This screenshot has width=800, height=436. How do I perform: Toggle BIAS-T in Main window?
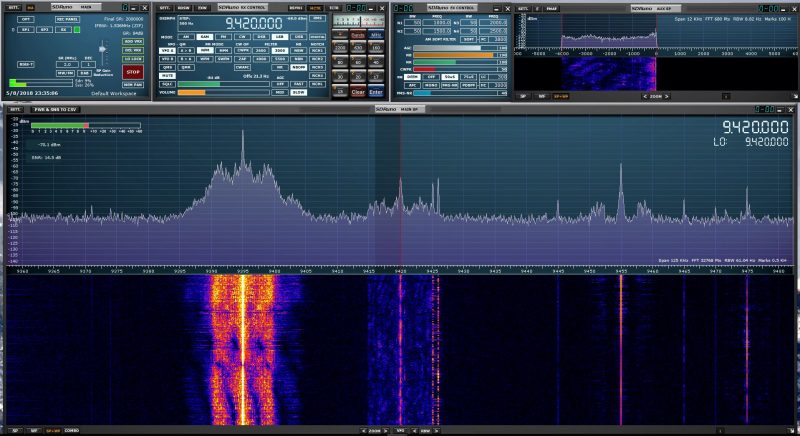tap(26, 64)
